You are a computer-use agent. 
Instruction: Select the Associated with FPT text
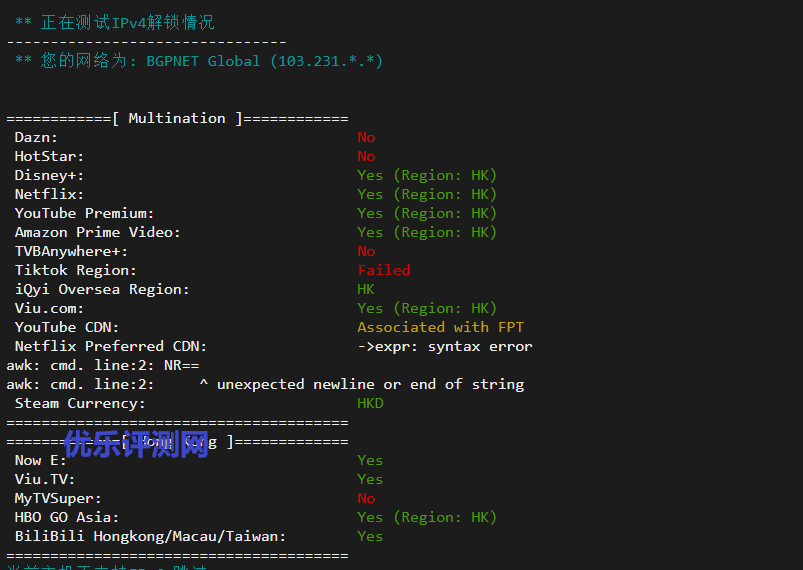point(440,327)
